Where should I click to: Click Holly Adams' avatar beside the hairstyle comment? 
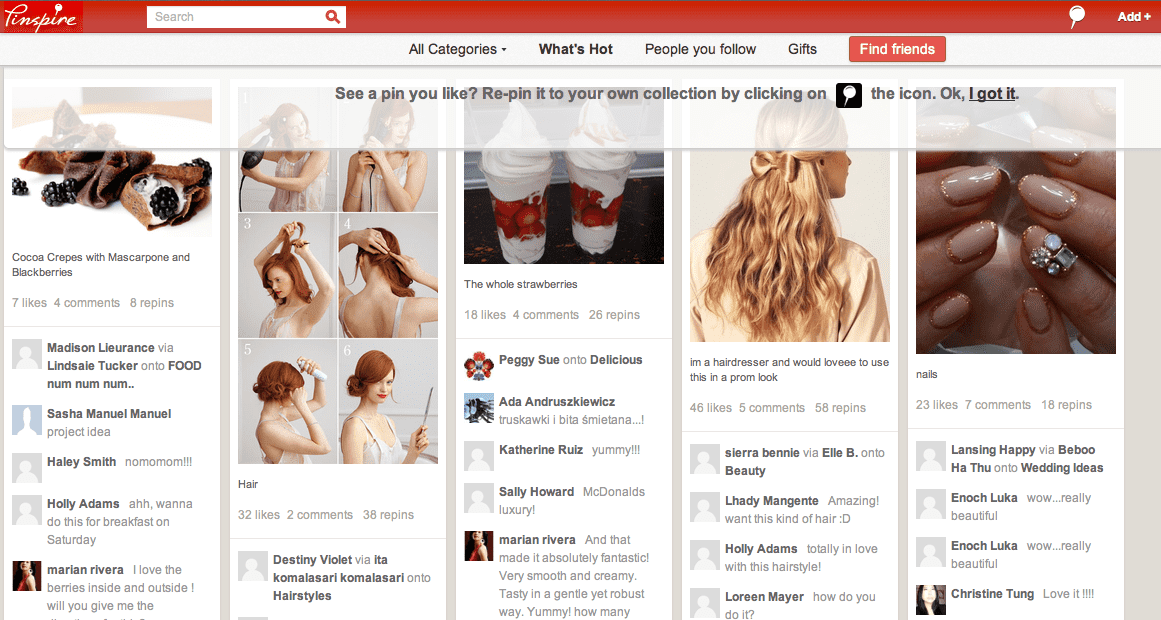pos(704,556)
